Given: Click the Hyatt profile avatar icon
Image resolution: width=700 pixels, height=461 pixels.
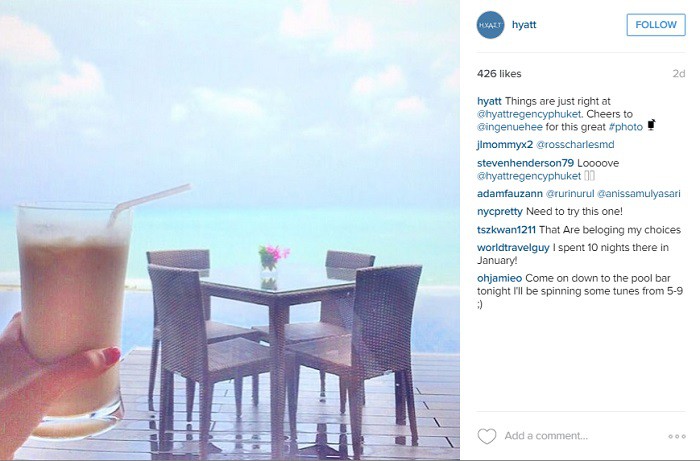Looking at the screenshot, I should click(x=490, y=25).
